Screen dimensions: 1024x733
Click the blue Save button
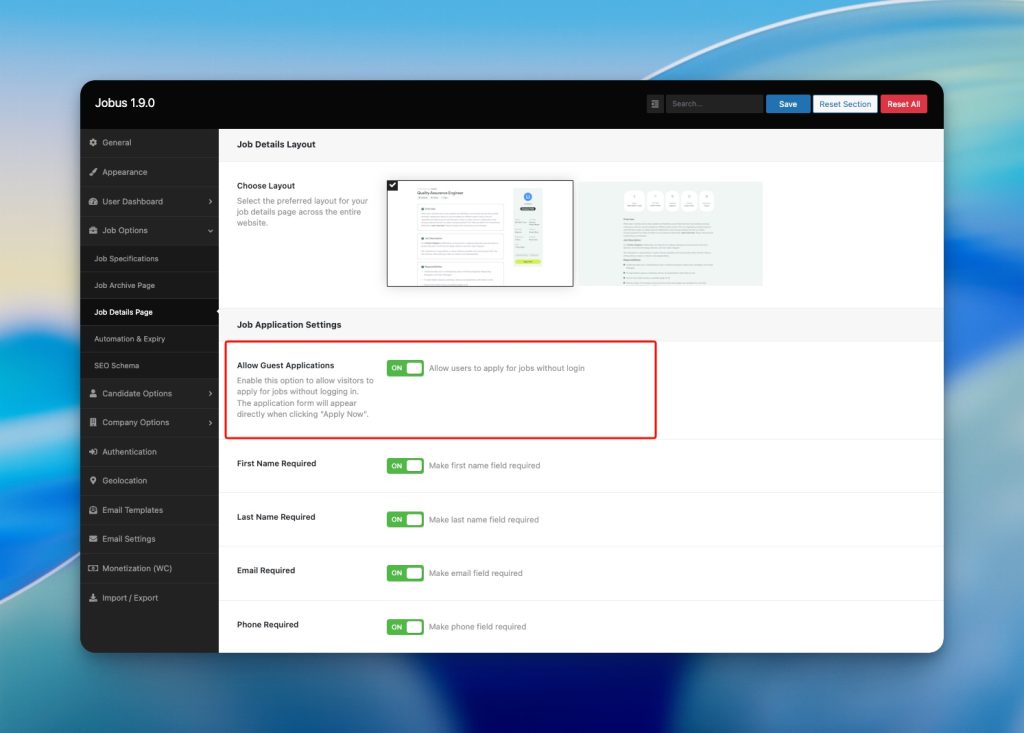tap(788, 104)
